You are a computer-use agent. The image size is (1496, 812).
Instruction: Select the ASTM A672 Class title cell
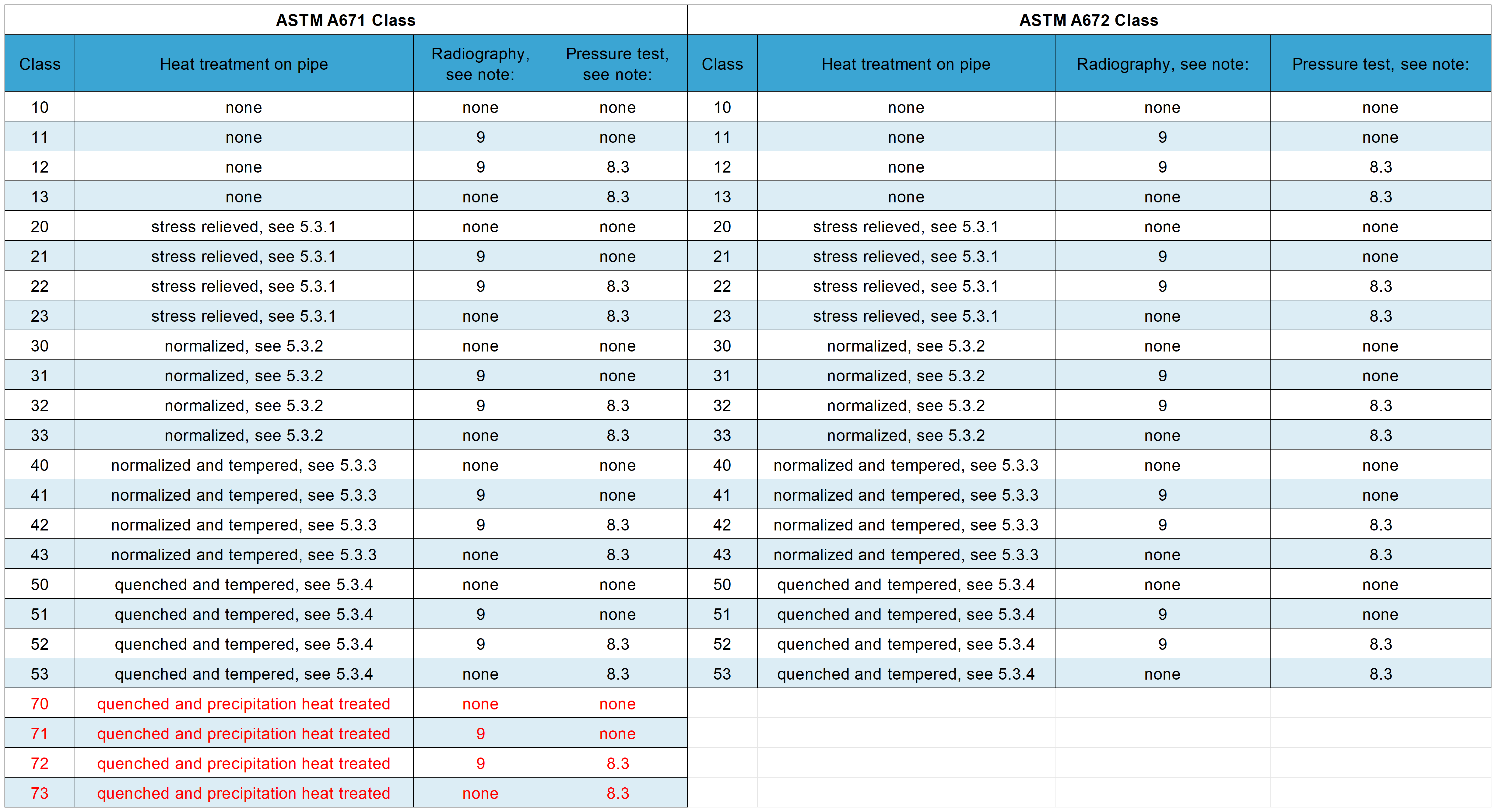(1089, 20)
